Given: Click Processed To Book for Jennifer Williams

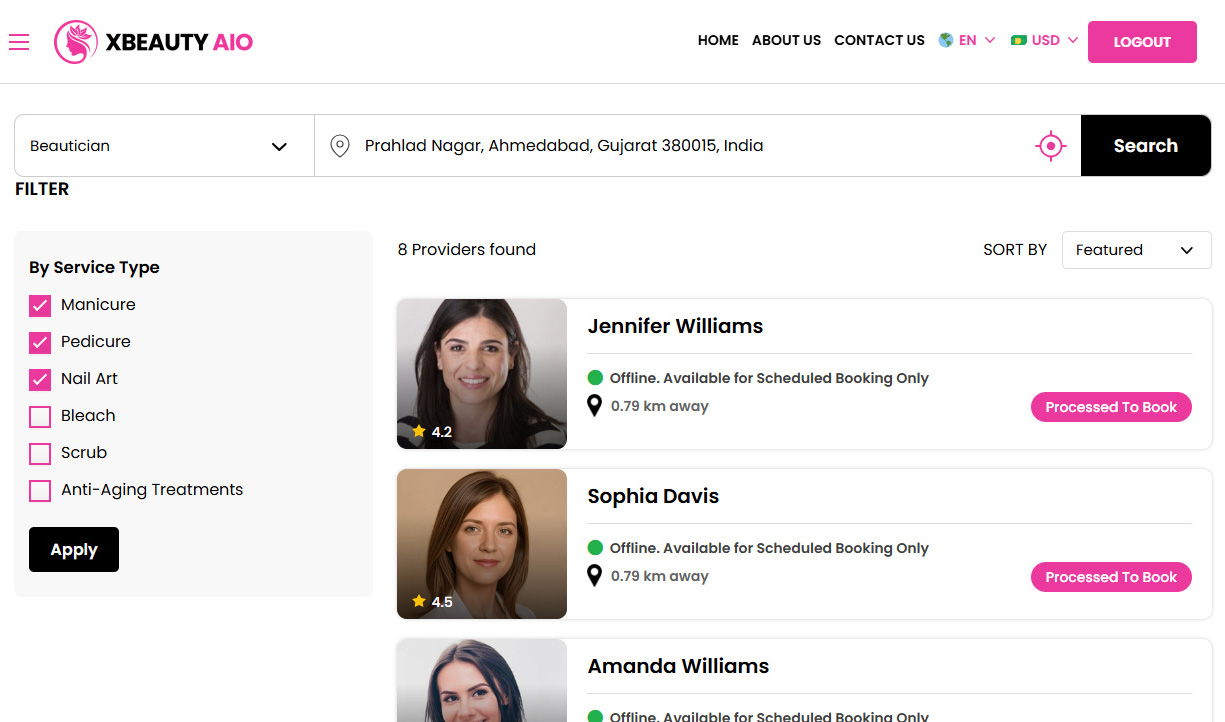Looking at the screenshot, I should [x=1111, y=407].
